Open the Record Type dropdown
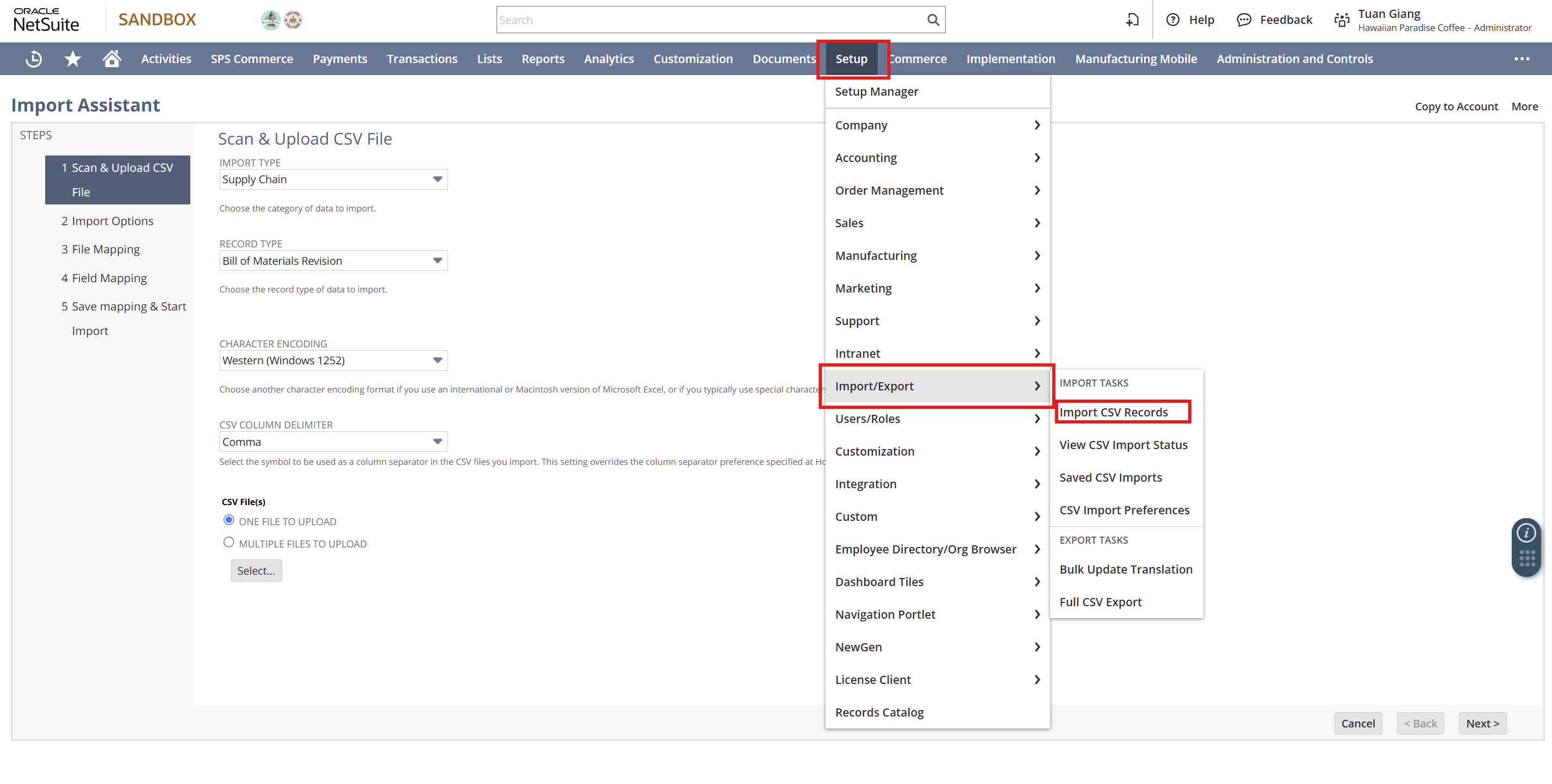 333,261
